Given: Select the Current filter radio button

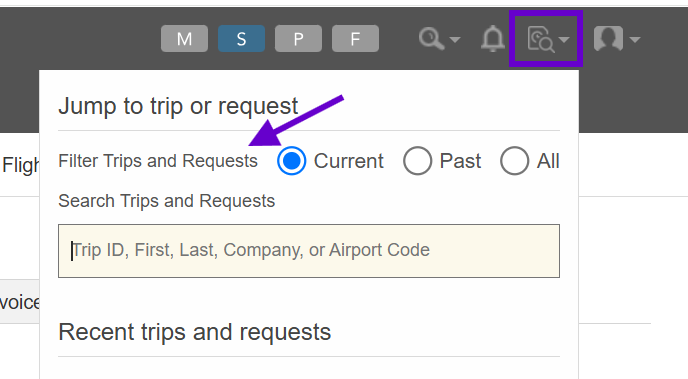Looking at the screenshot, I should click(x=291, y=161).
